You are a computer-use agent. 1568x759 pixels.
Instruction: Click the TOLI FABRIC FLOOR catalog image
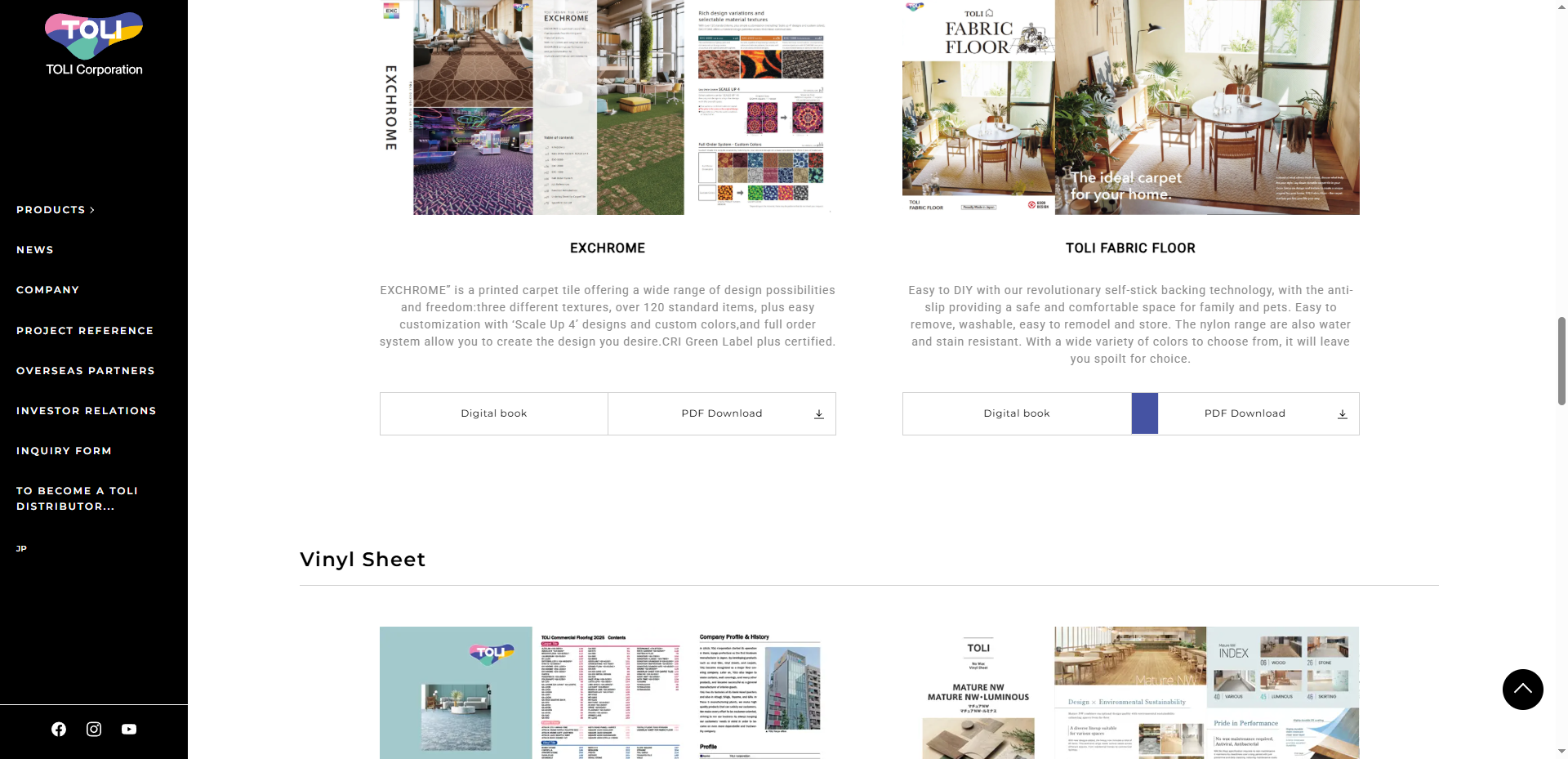pyautogui.click(x=1131, y=107)
